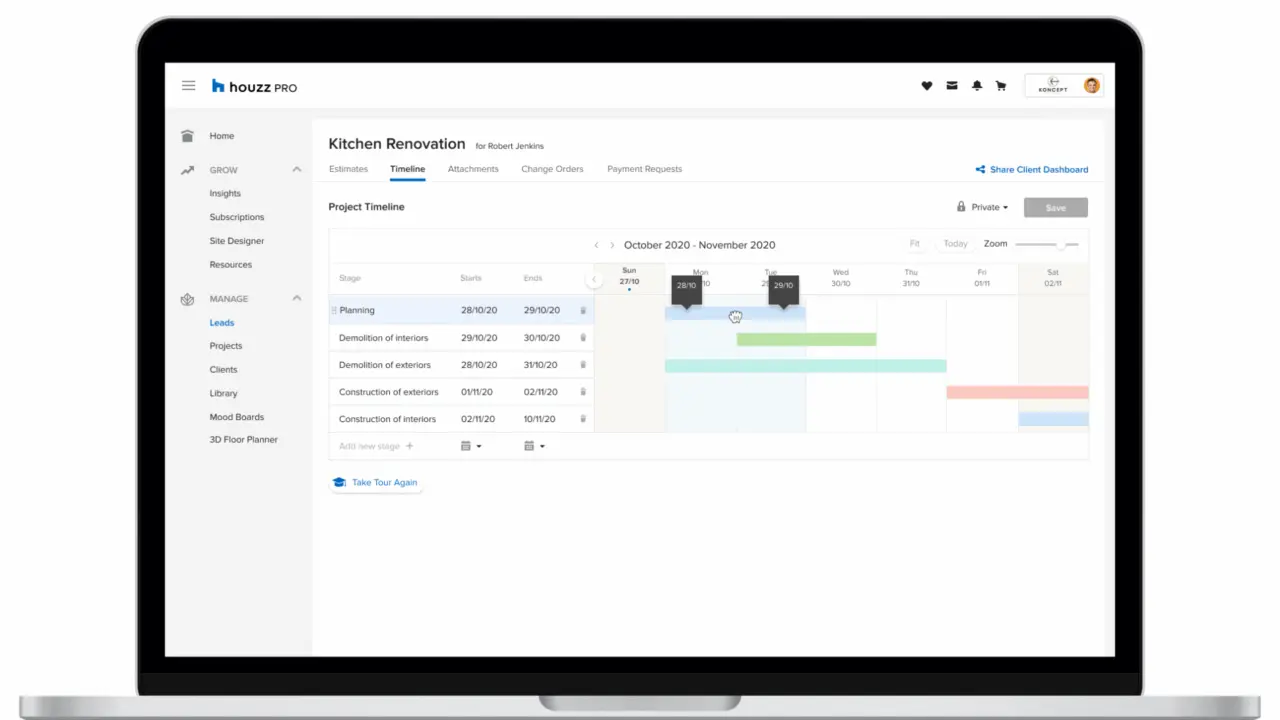Click the Planning stage name
Screen dimensions: 1280x720
point(357,311)
